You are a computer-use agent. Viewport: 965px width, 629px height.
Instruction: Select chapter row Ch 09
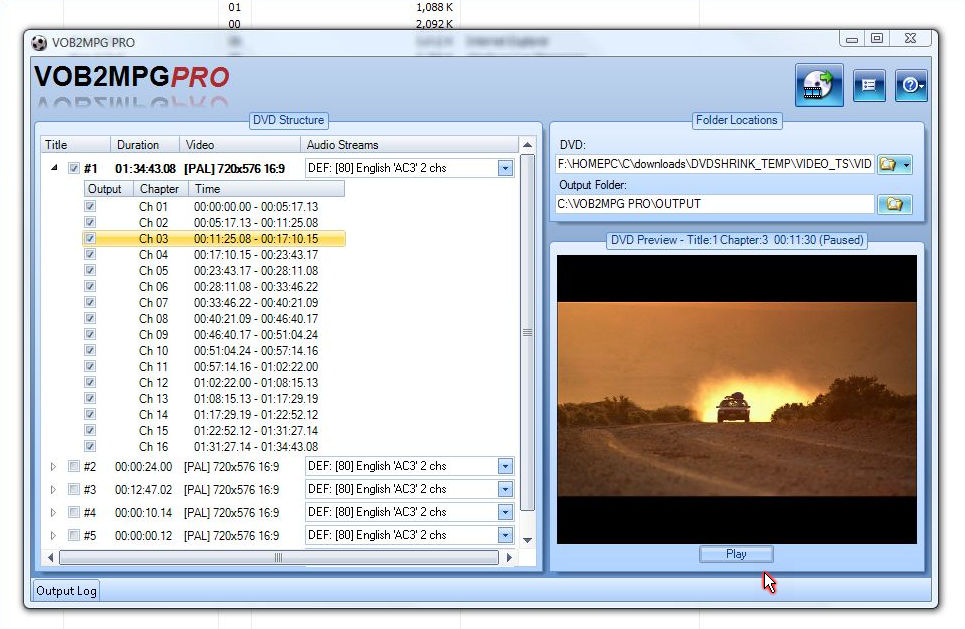point(214,334)
